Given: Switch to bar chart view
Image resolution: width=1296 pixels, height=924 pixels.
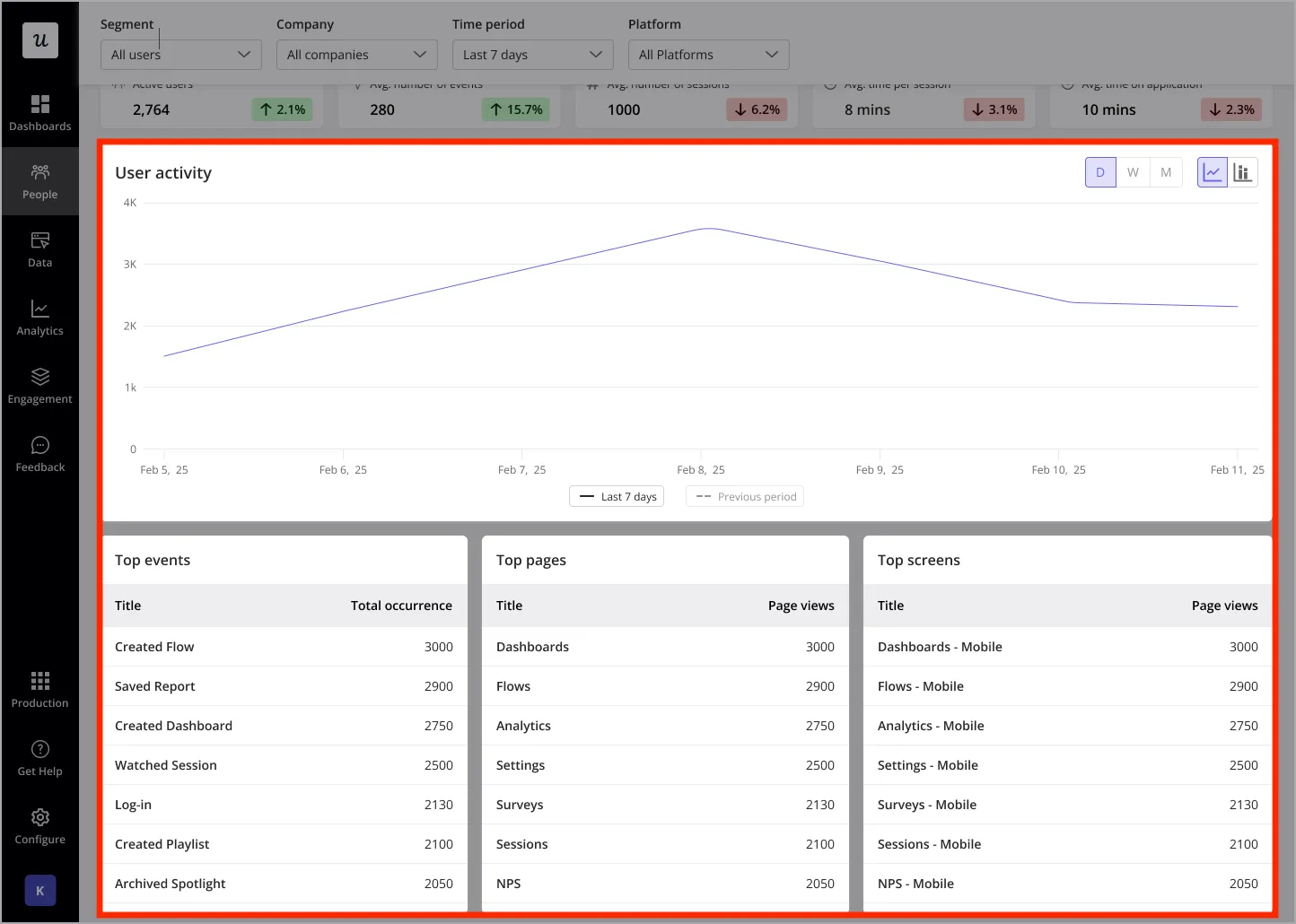Looking at the screenshot, I should click(x=1243, y=172).
